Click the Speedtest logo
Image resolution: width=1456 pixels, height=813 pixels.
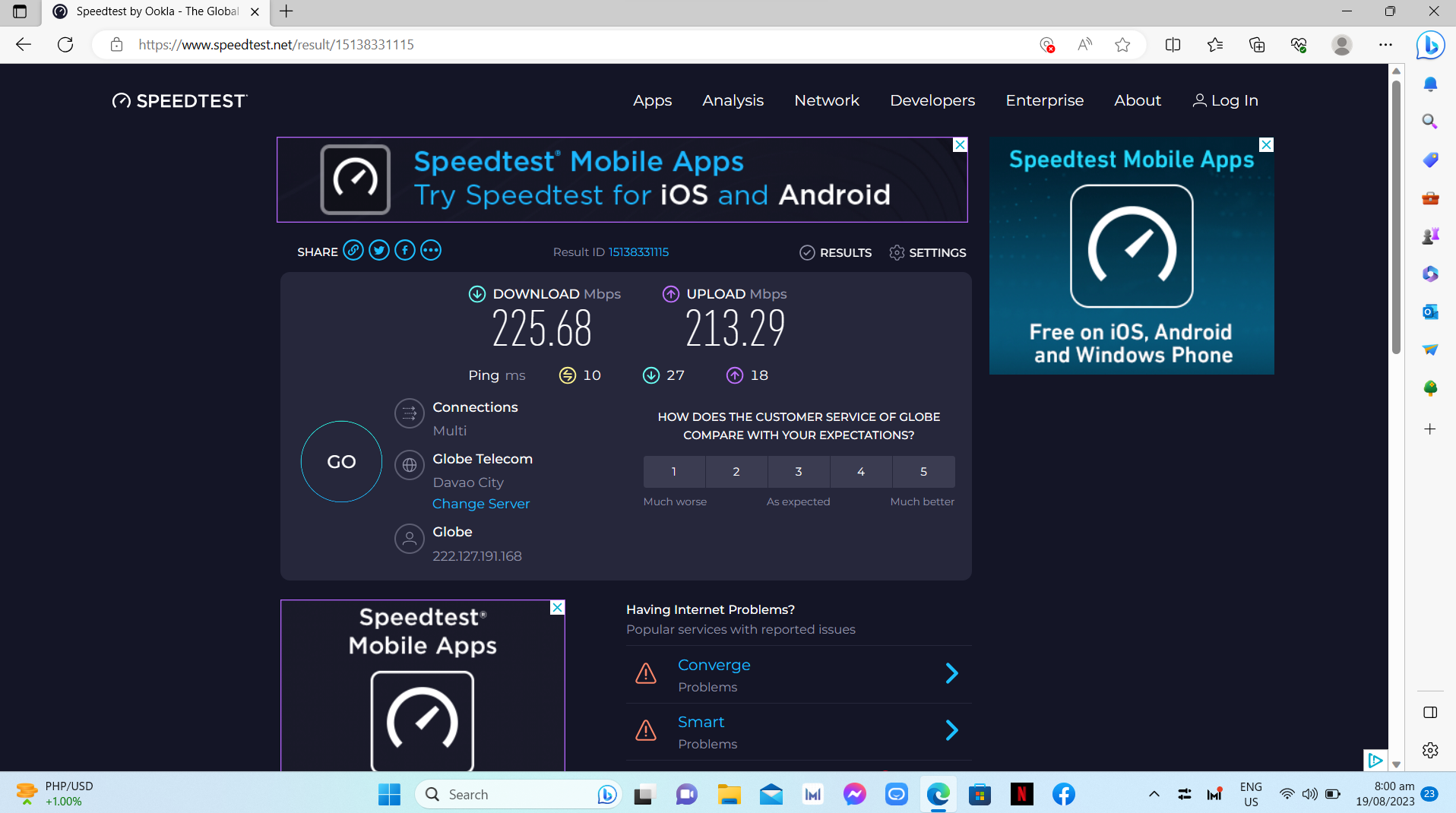179,100
